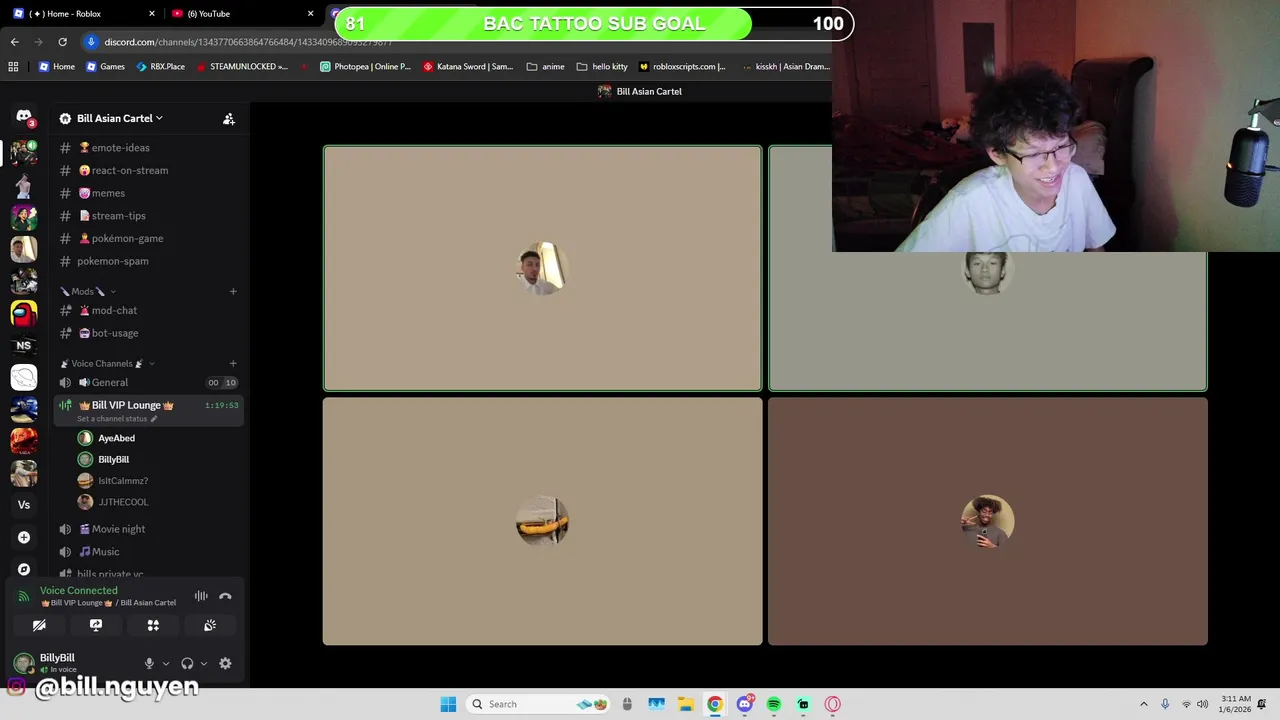Switch to YouTube browser tab
This screenshot has width=1280, height=720.
pyautogui.click(x=241, y=13)
